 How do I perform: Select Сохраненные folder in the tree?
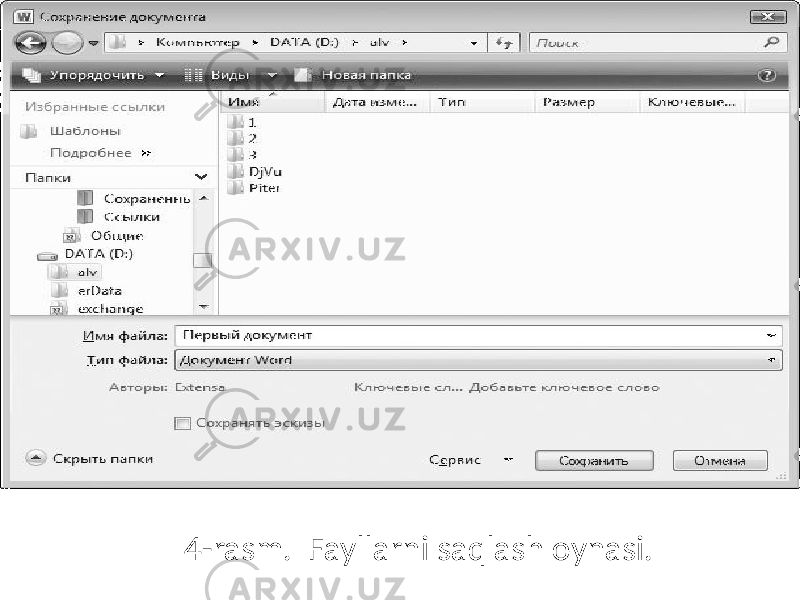(134, 198)
